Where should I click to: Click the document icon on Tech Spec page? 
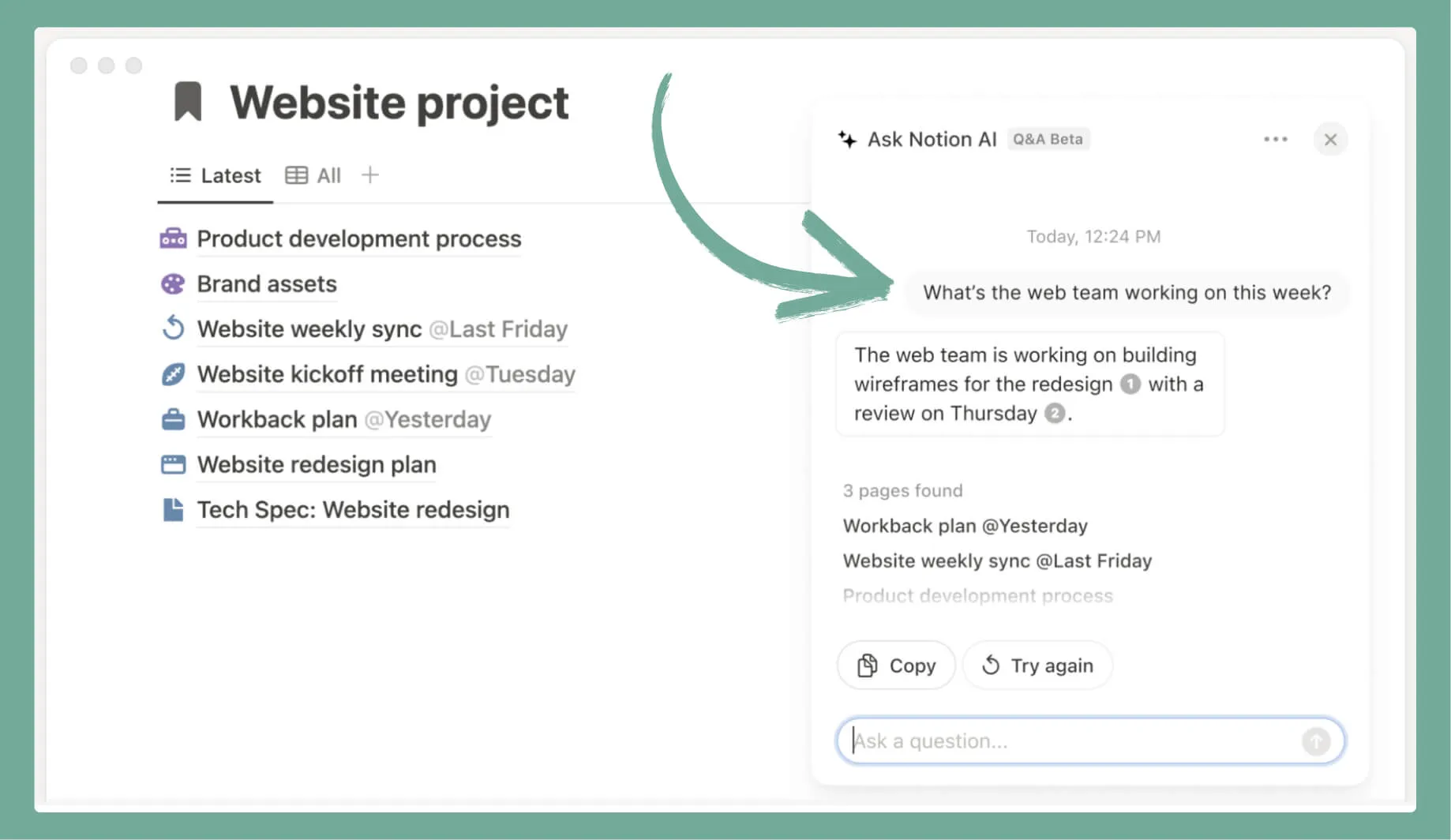173,509
